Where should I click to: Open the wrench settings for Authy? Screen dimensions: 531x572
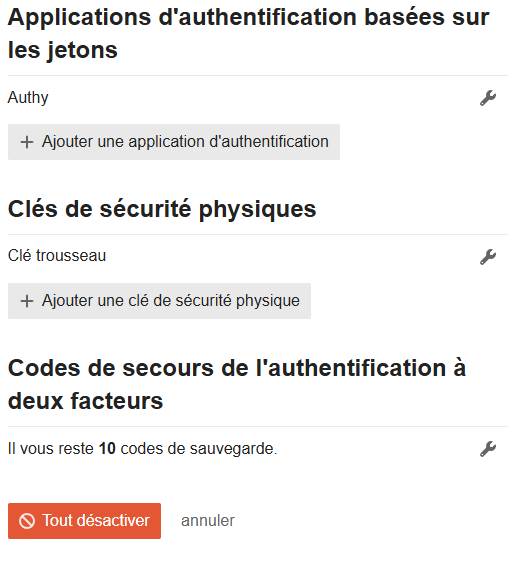click(x=488, y=98)
